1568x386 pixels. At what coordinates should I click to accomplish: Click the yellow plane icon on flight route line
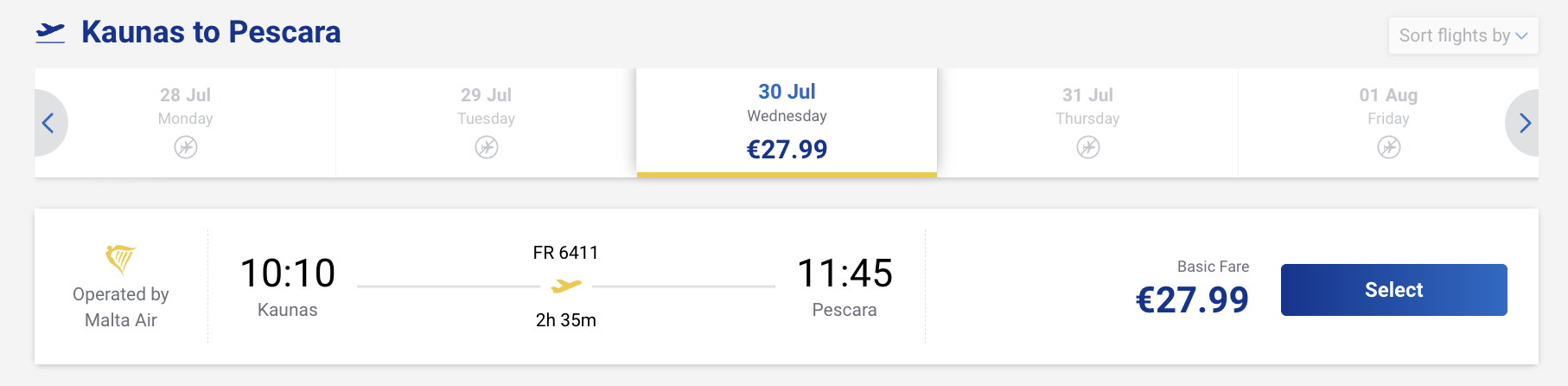pos(566,286)
